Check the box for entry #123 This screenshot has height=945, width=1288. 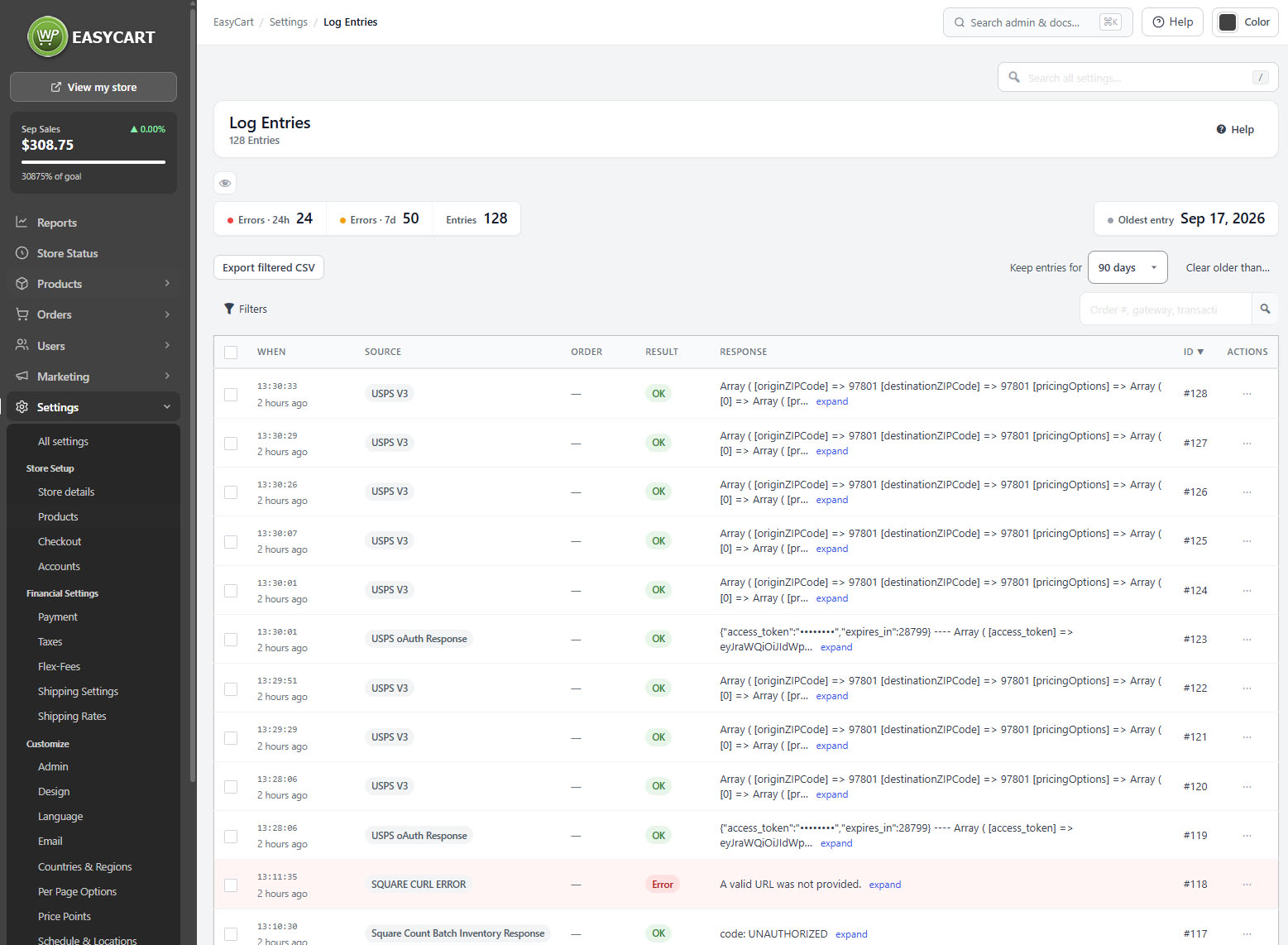pyautogui.click(x=231, y=640)
